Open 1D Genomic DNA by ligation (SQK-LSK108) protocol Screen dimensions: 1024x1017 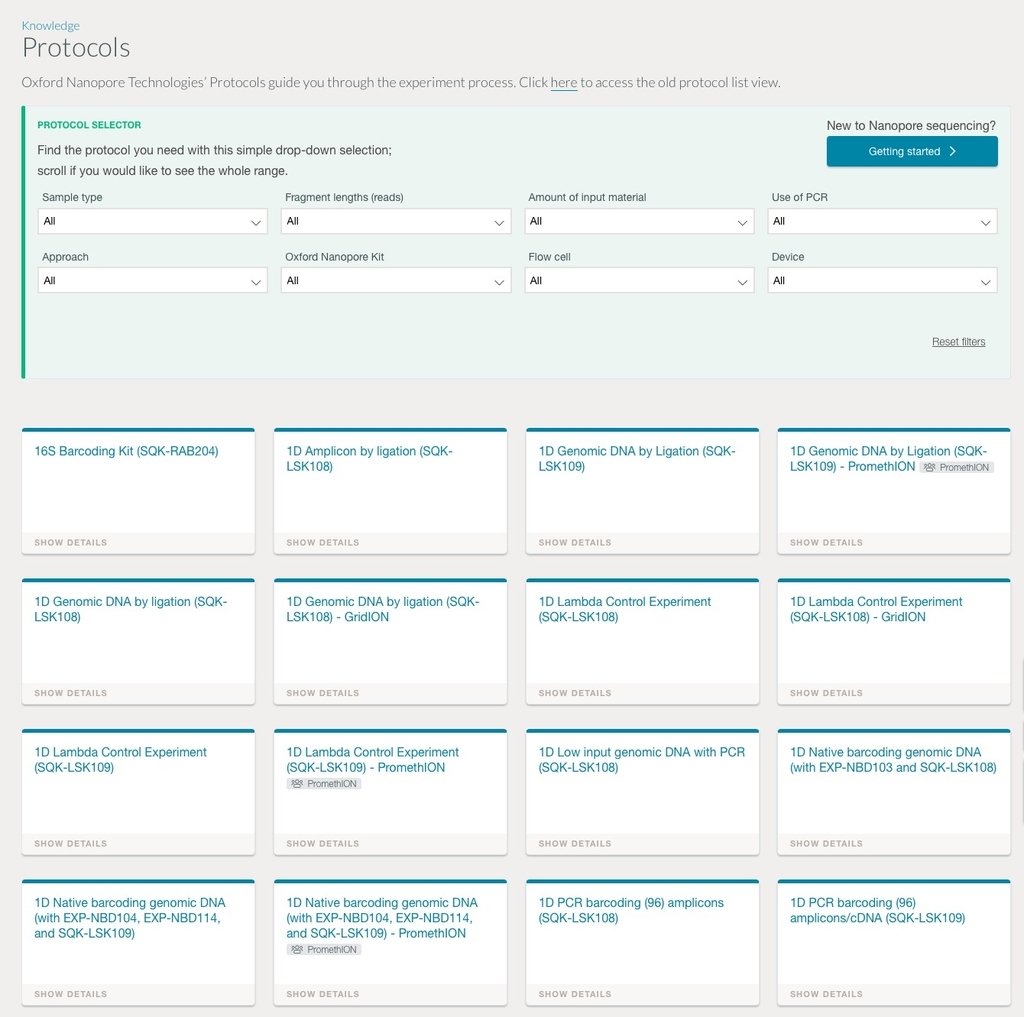tap(131, 609)
